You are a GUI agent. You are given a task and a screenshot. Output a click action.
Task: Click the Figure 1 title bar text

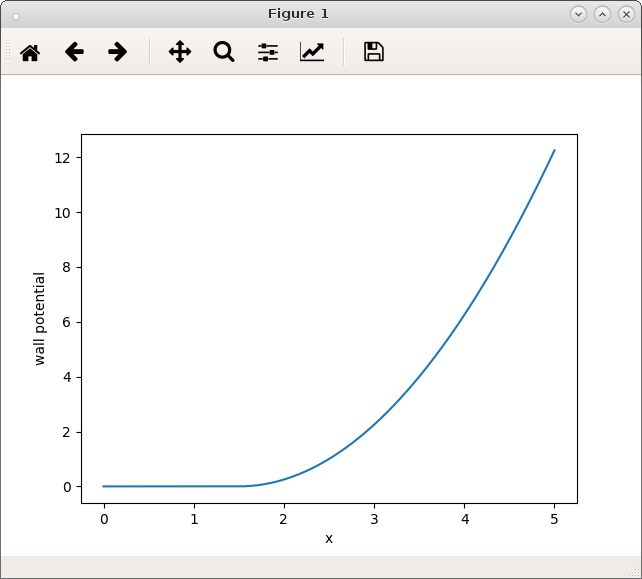(x=298, y=14)
